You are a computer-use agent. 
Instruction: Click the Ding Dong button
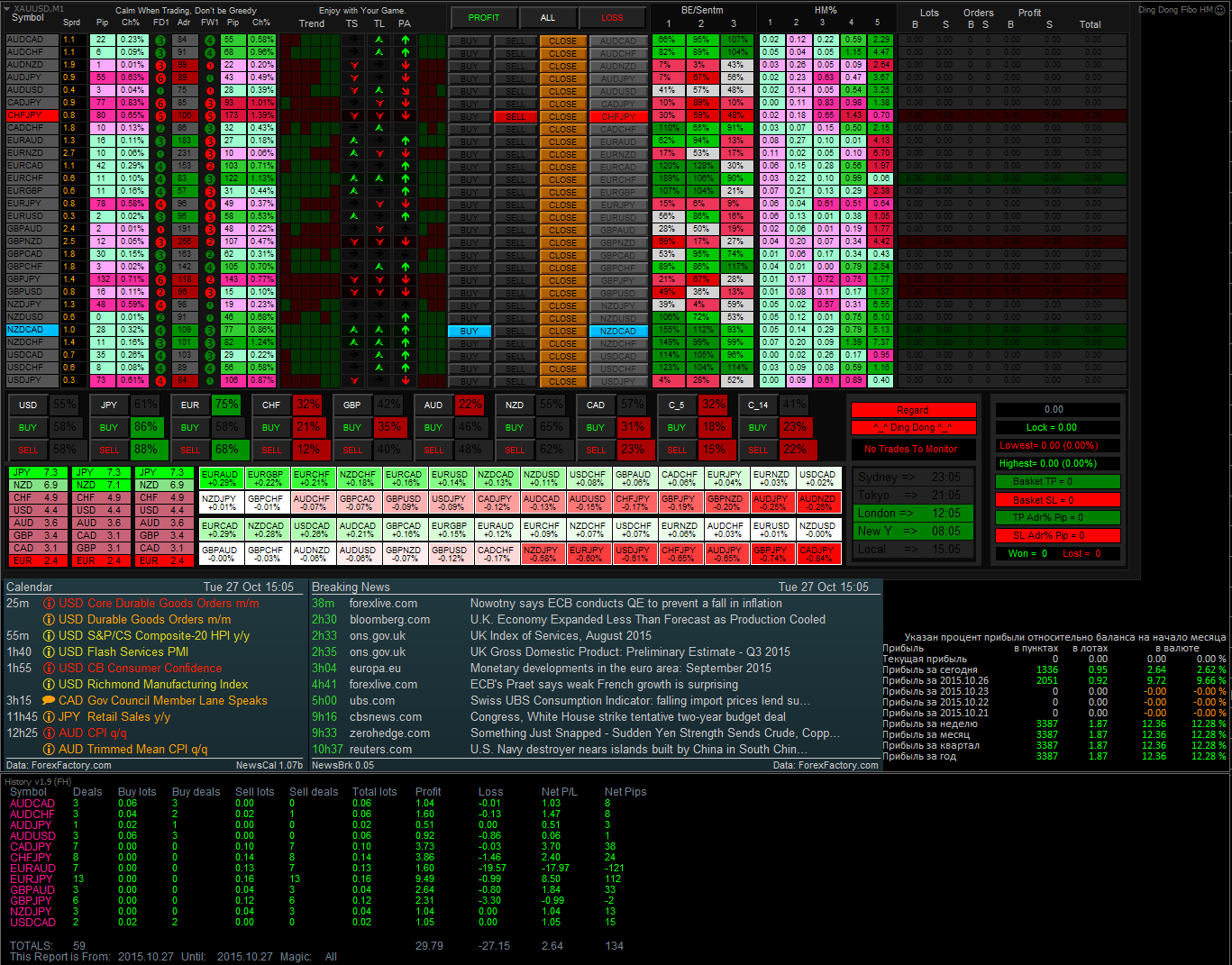pyautogui.click(x=913, y=428)
